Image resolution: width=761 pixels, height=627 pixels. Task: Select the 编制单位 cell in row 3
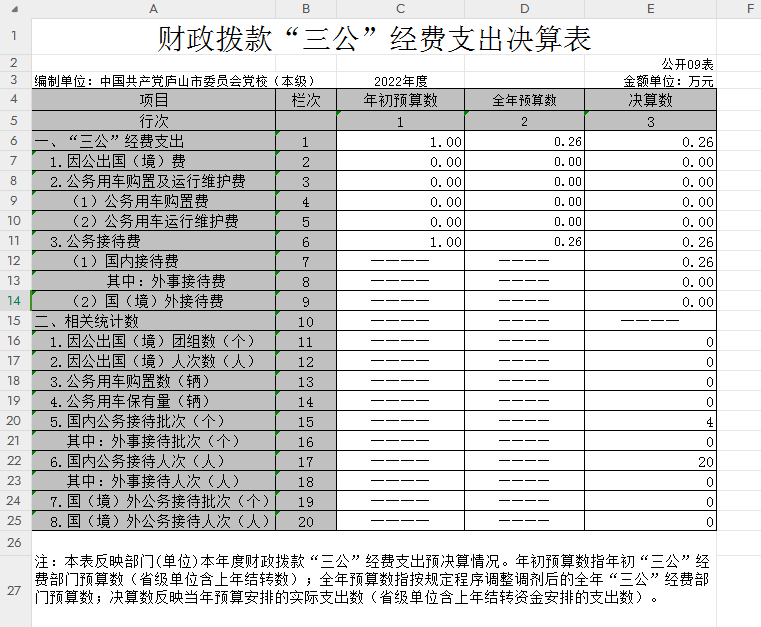[x=176, y=81]
